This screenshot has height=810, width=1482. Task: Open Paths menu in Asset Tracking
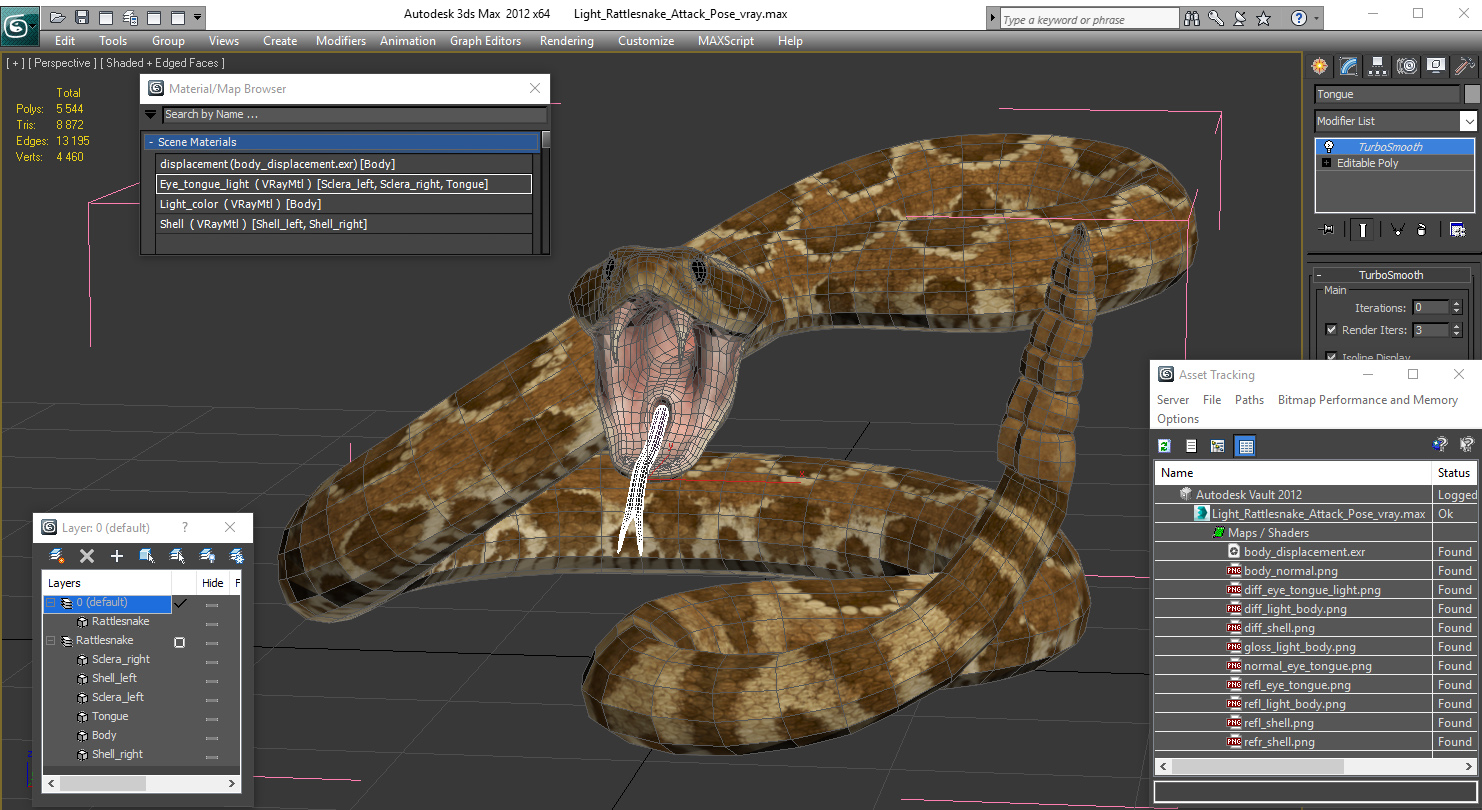coord(1249,400)
